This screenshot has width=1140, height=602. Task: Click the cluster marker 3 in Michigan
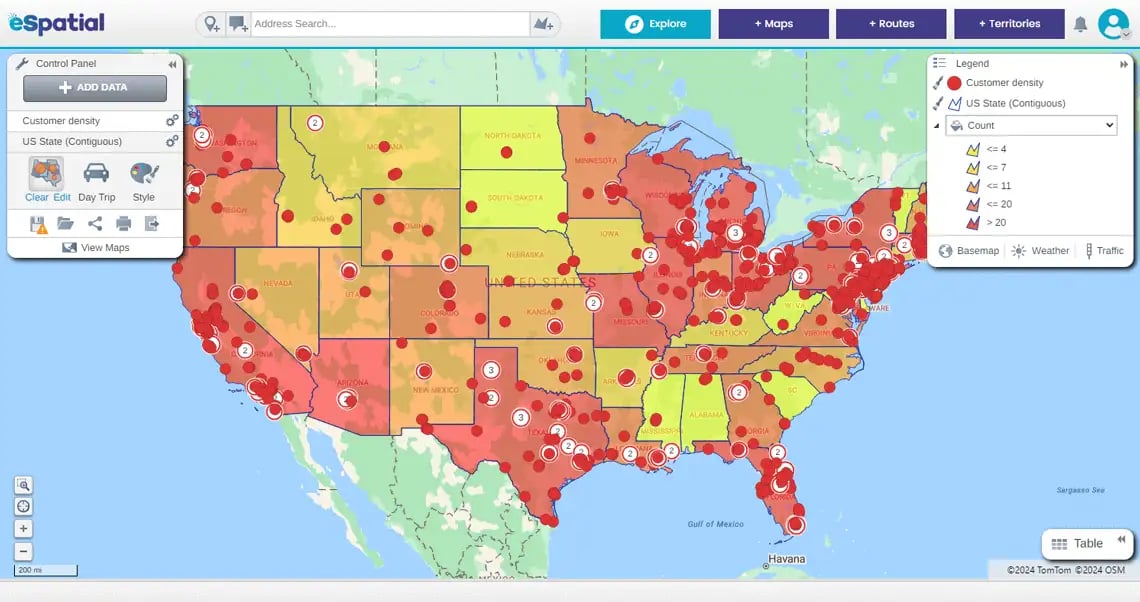click(x=736, y=233)
